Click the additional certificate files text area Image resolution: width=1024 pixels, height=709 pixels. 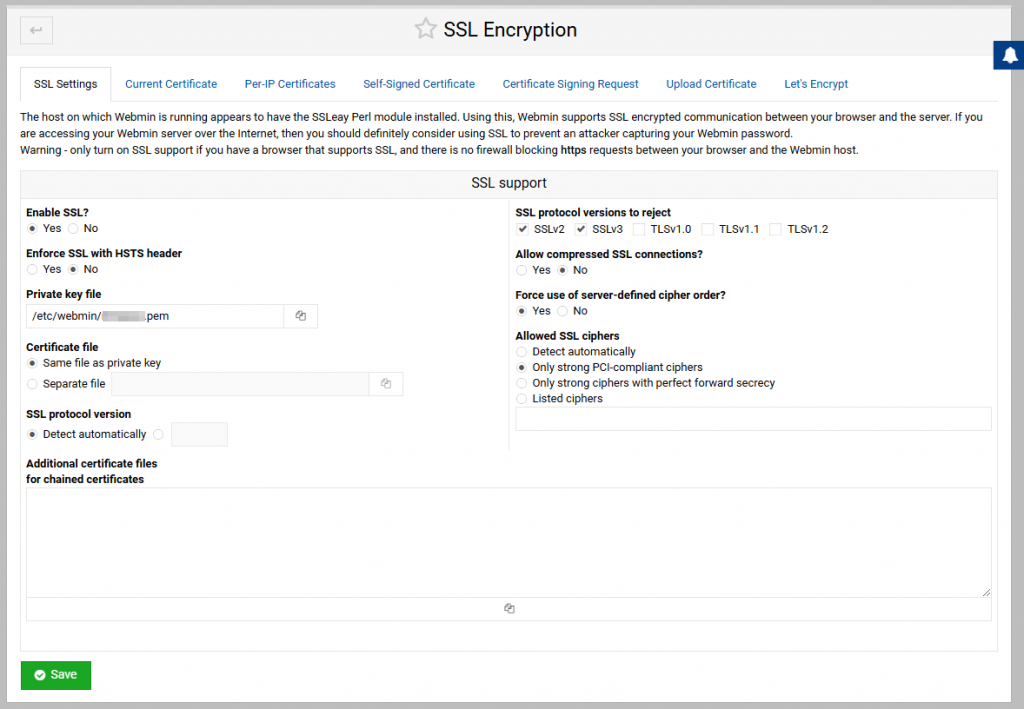coord(508,542)
